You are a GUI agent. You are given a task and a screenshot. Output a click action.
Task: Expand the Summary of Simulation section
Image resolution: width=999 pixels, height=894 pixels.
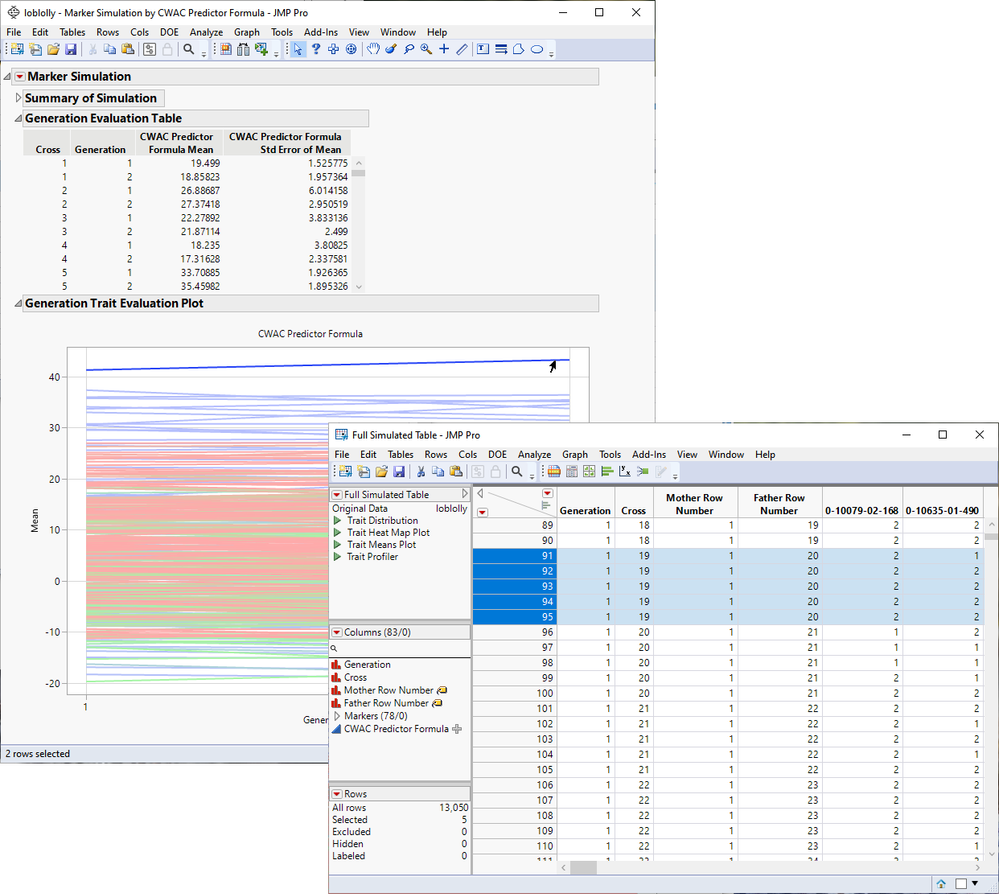[18, 98]
